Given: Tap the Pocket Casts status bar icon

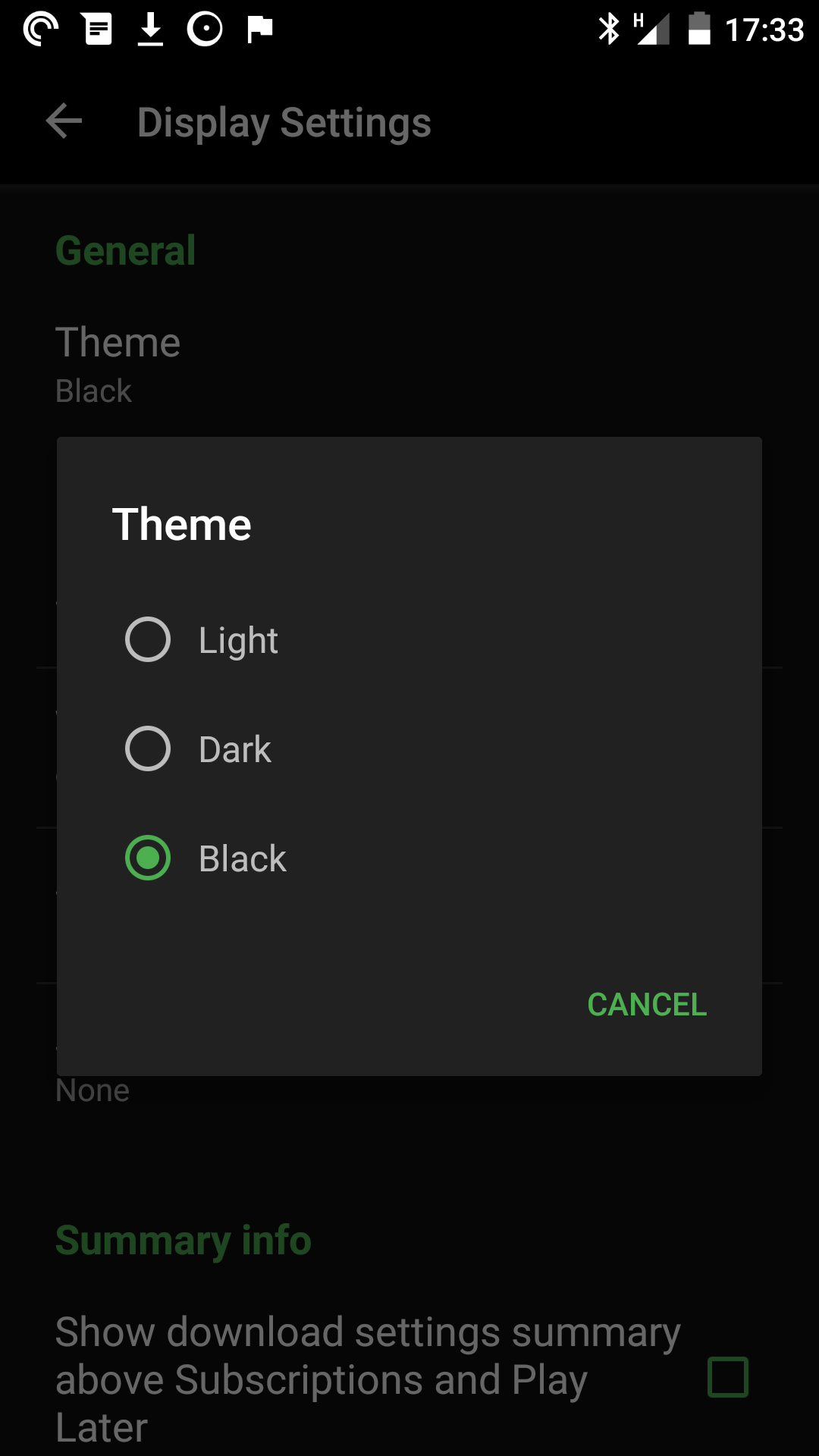Looking at the screenshot, I should pos(41,30).
